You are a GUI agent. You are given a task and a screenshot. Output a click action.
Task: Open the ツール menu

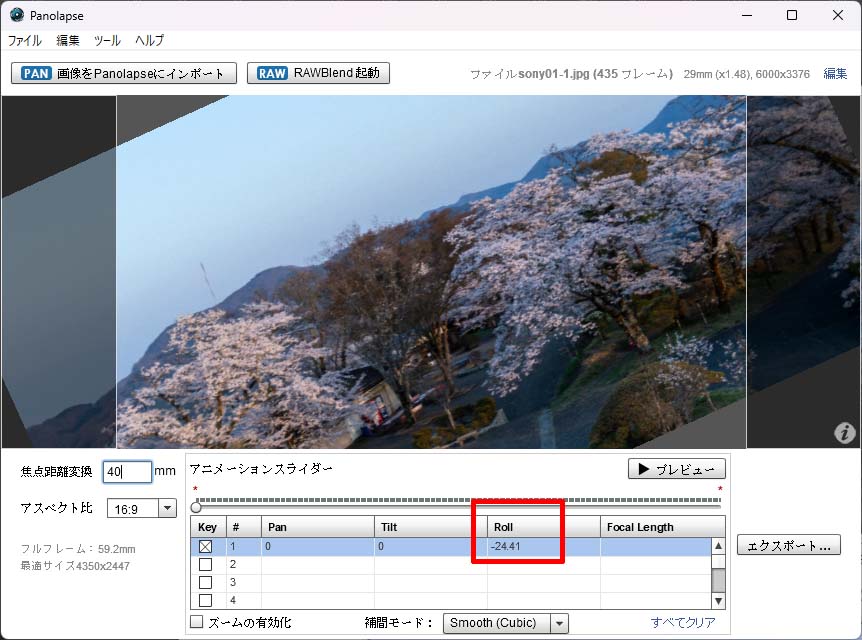(x=107, y=41)
